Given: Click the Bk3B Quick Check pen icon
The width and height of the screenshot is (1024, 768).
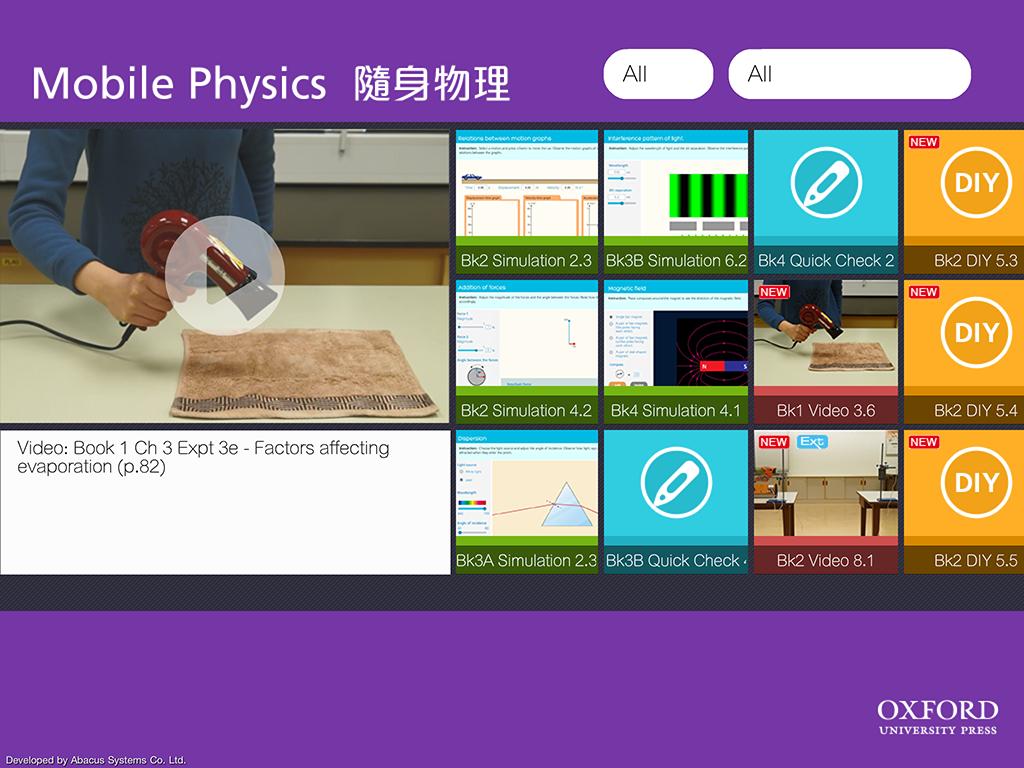Looking at the screenshot, I should click(676, 483).
